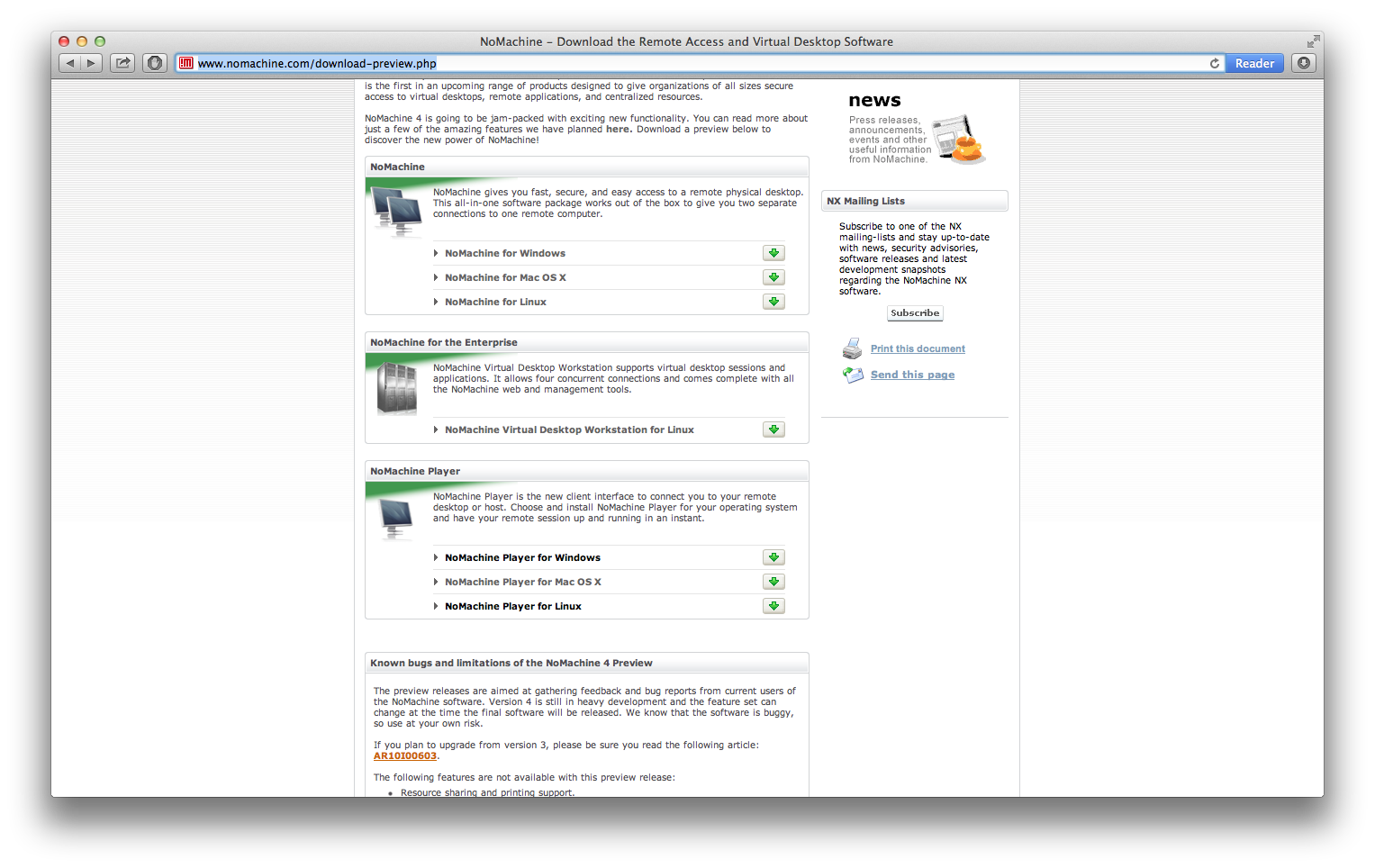Download NoMachine Player for Linux green arrow
The height and width of the screenshot is (868, 1375).
(773, 606)
